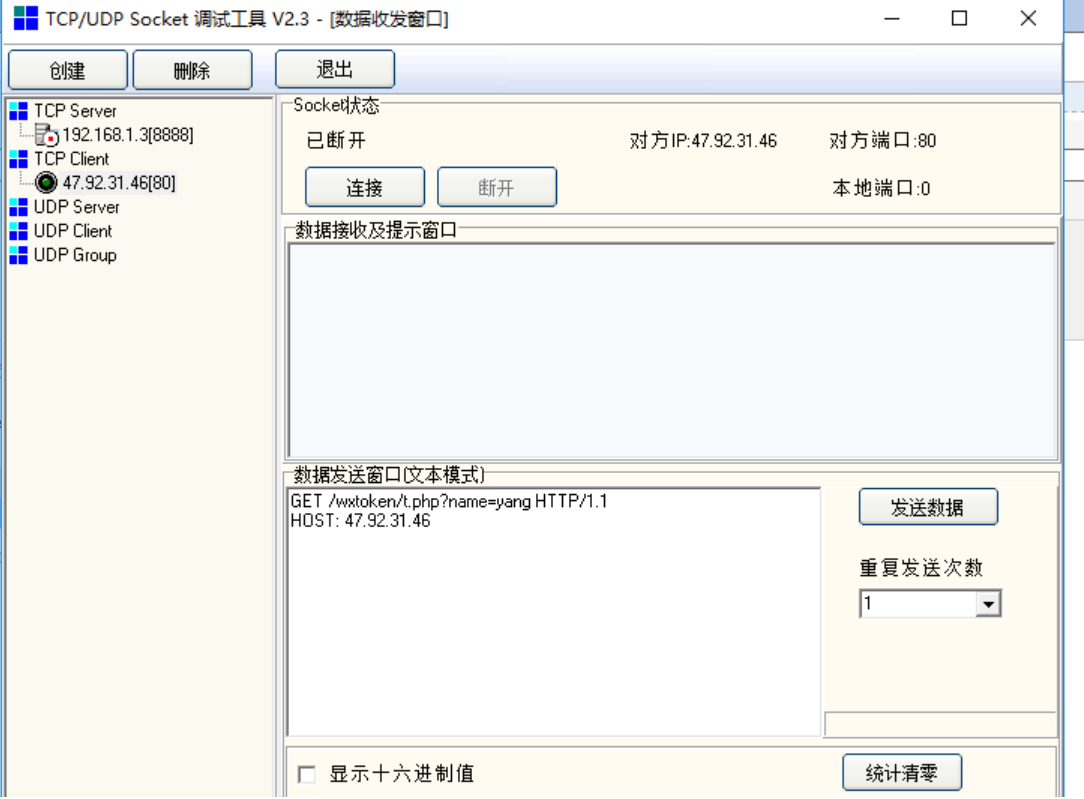Enable the 显示十六进制值 checkbox

pyautogui.click(x=307, y=774)
